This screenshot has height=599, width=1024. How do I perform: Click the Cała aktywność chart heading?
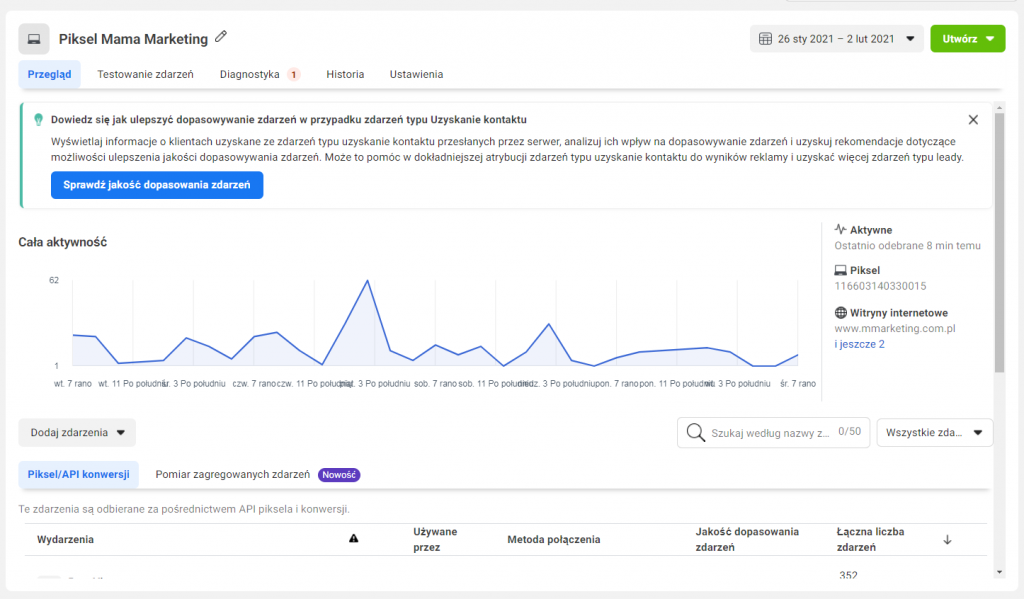63,242
